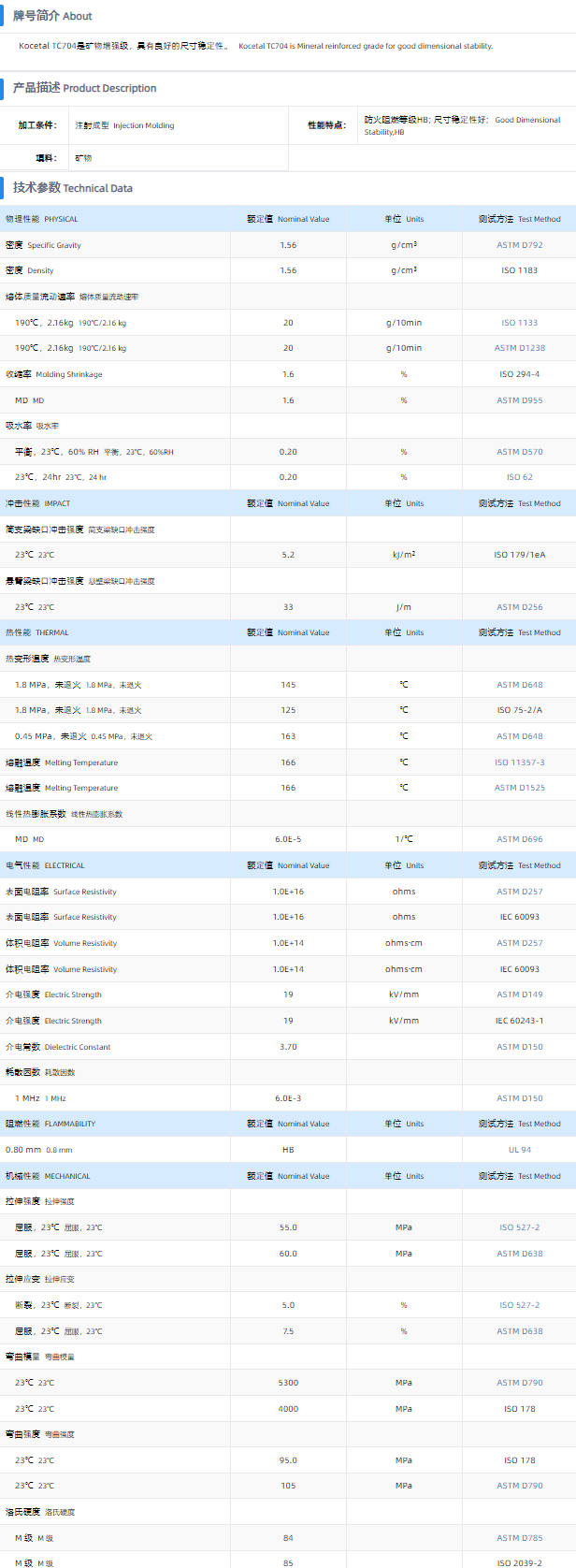Open the ASTM D570 water absorption link
The height and width of the screenshot is (1568, 576).
click(x=519, y=452)
